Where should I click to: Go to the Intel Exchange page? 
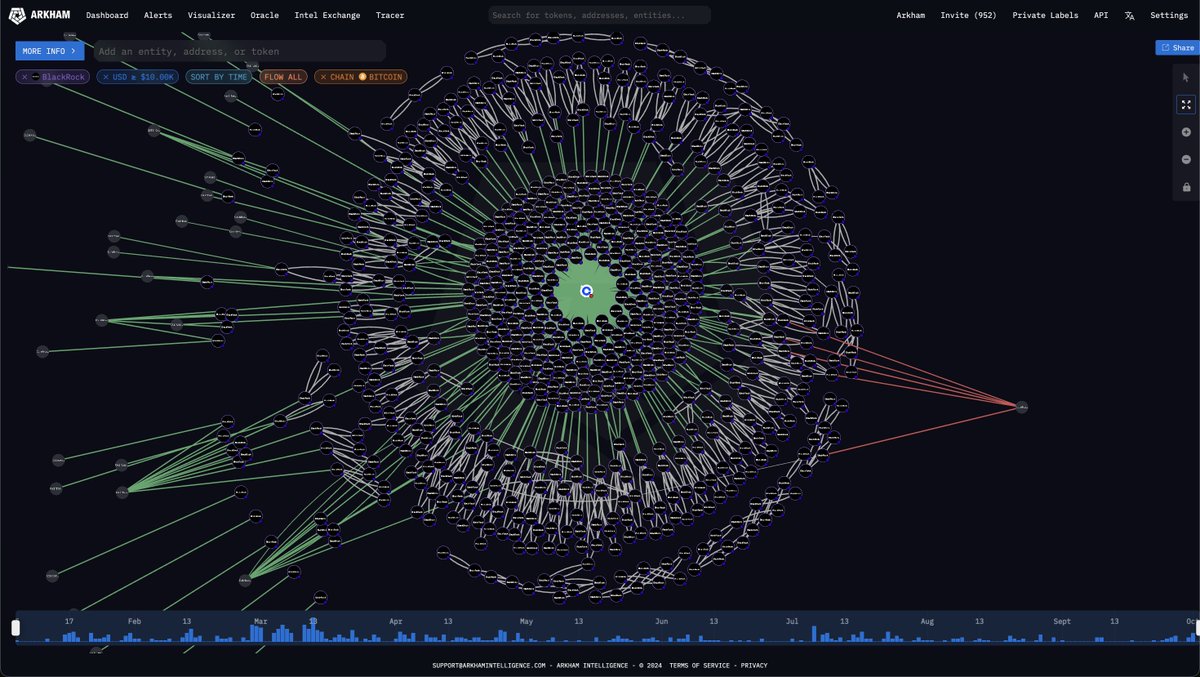328,15
